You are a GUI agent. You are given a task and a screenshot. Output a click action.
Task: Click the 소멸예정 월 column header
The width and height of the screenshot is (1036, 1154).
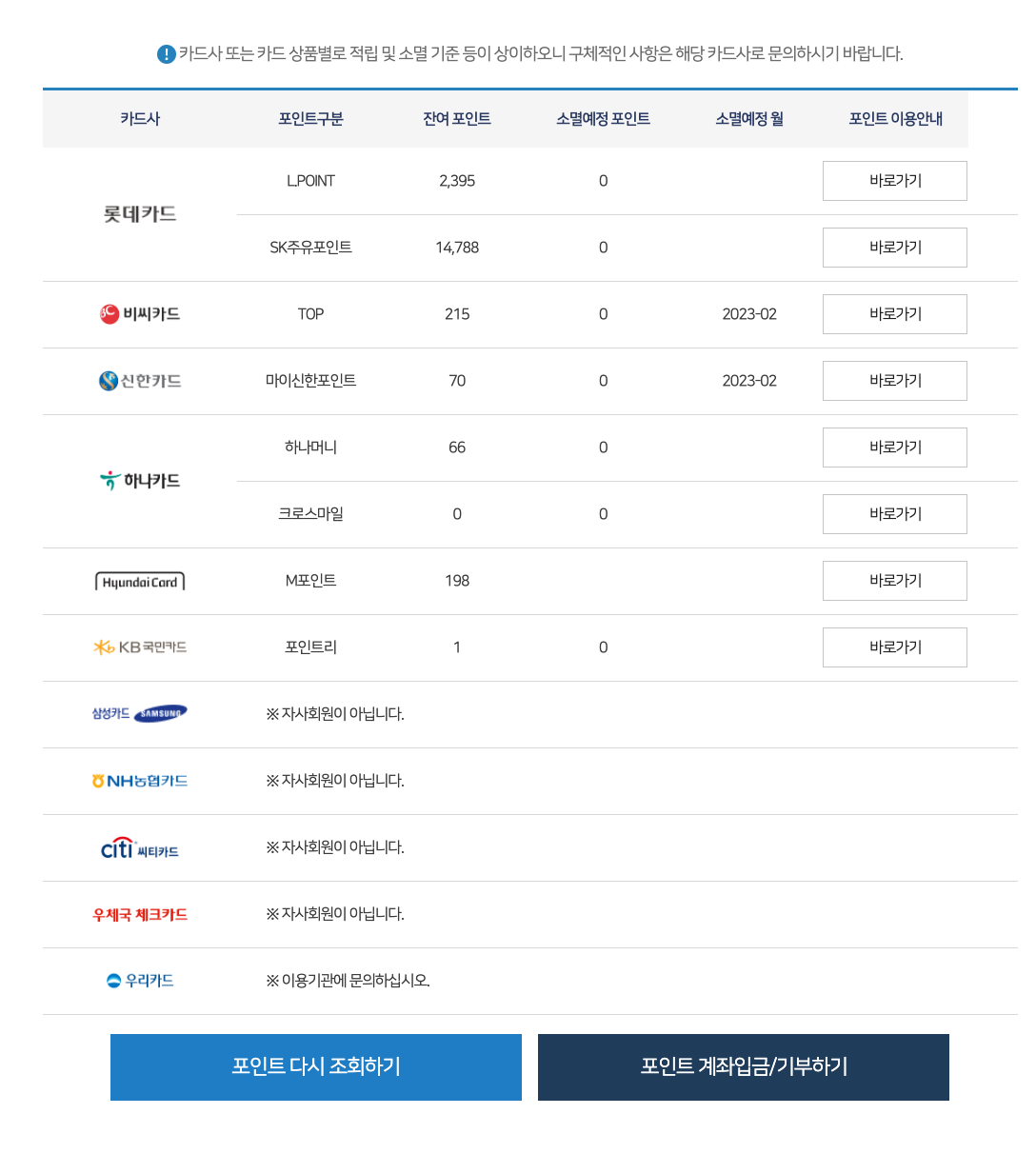pos(749,119)
